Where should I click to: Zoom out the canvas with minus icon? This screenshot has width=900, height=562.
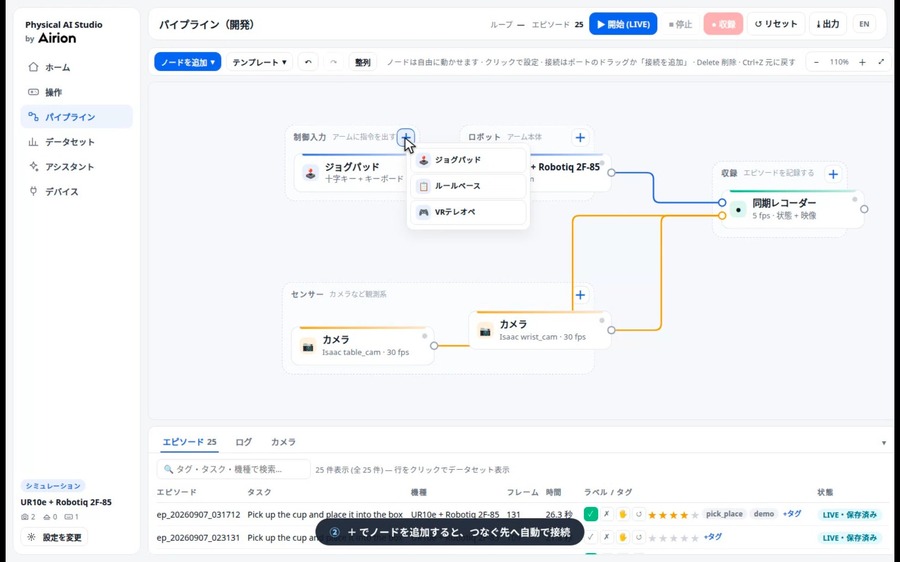[x=816, y=62]
